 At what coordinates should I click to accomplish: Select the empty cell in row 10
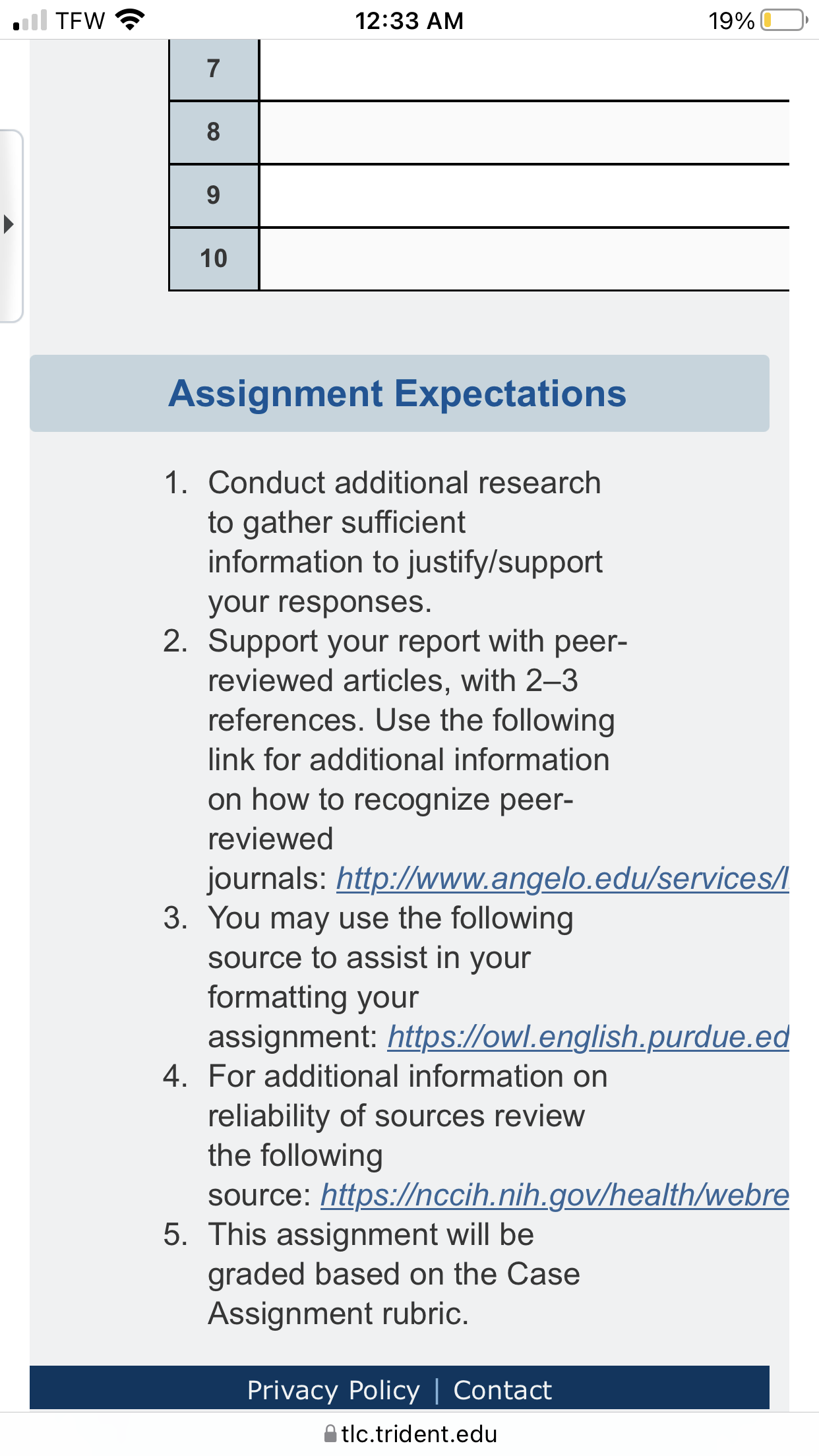(x=524, y=259)
